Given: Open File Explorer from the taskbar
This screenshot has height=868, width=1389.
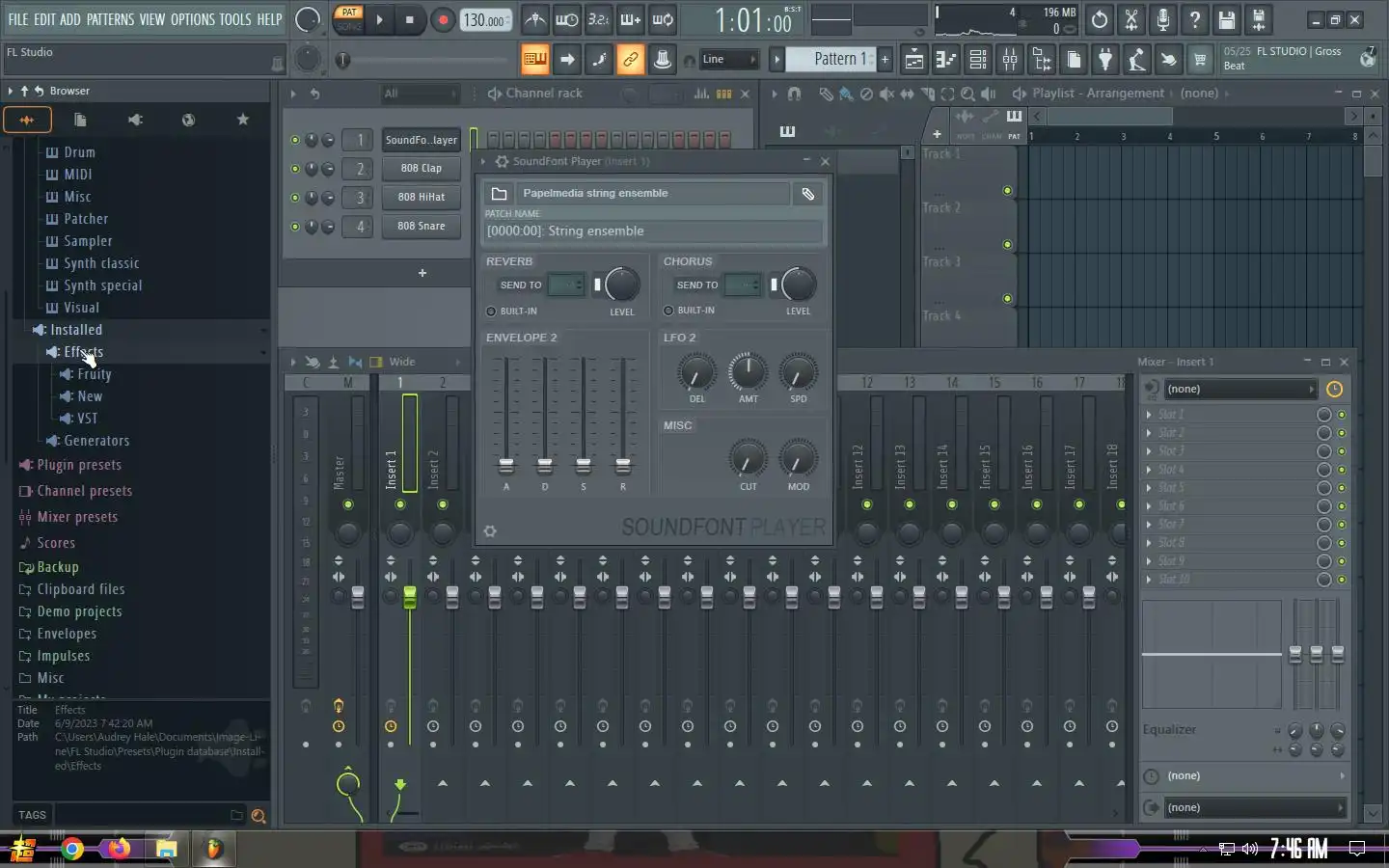Looking at the screenshot, I should (167, 849).
